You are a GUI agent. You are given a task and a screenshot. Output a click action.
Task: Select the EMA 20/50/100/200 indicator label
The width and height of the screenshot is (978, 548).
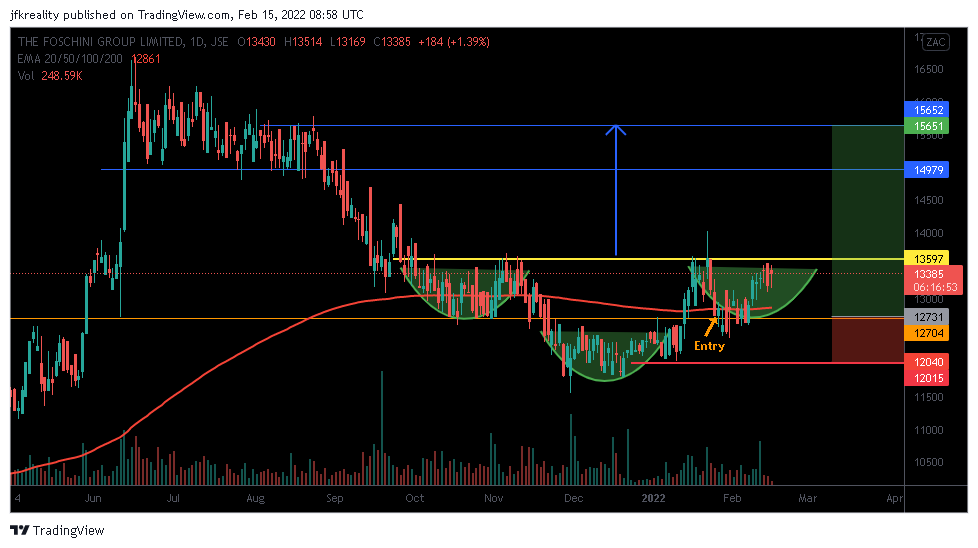pos(70,59)
